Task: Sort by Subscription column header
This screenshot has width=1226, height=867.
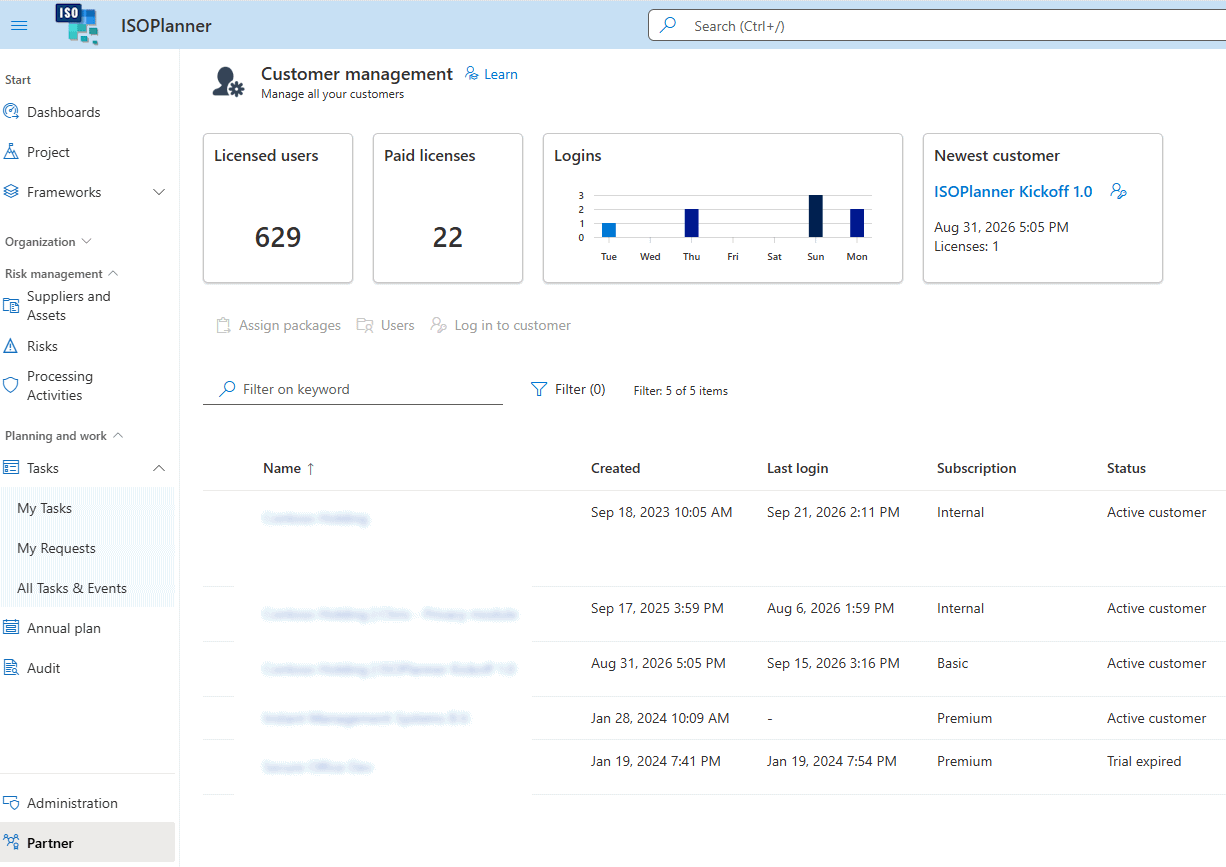Action: click(x=976, y=468)
